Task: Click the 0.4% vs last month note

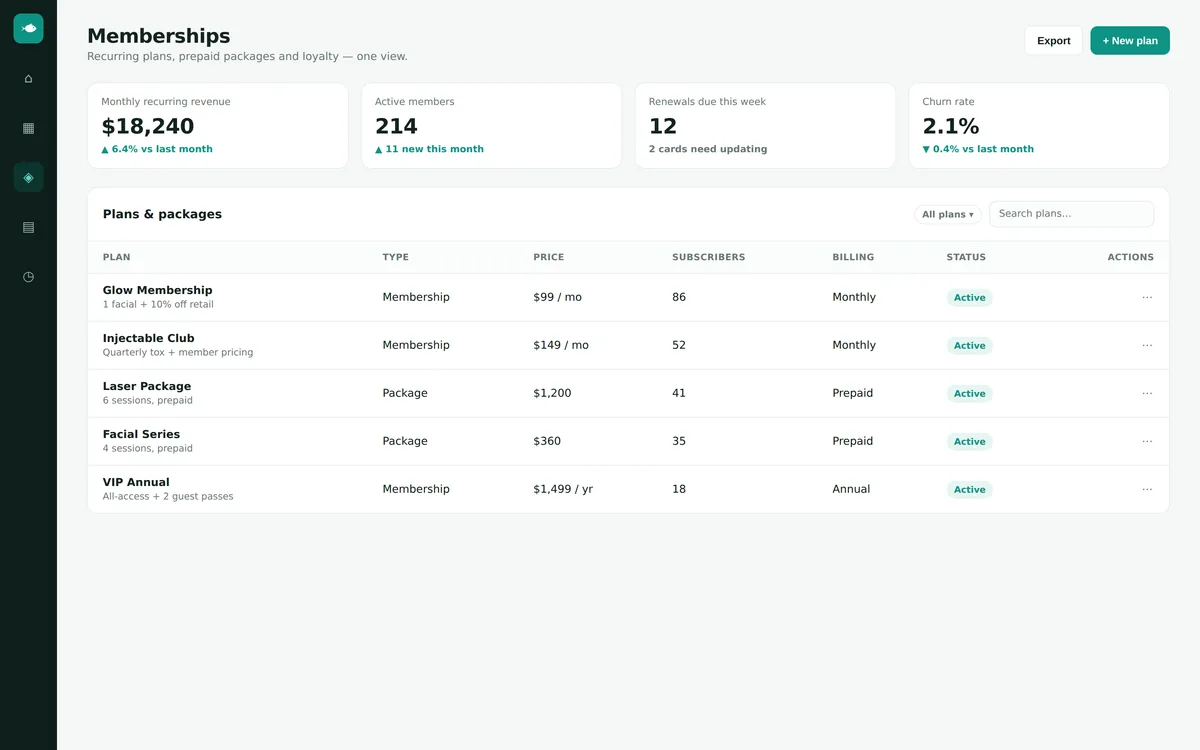Action: coord(978,149)
